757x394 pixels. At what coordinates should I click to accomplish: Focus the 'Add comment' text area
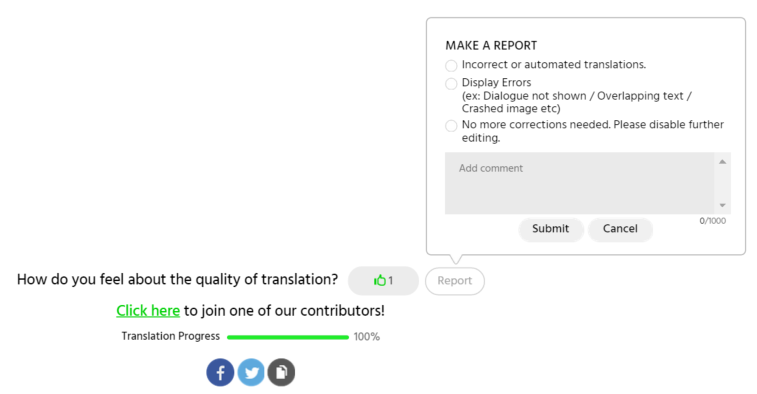tap(579, 183)
